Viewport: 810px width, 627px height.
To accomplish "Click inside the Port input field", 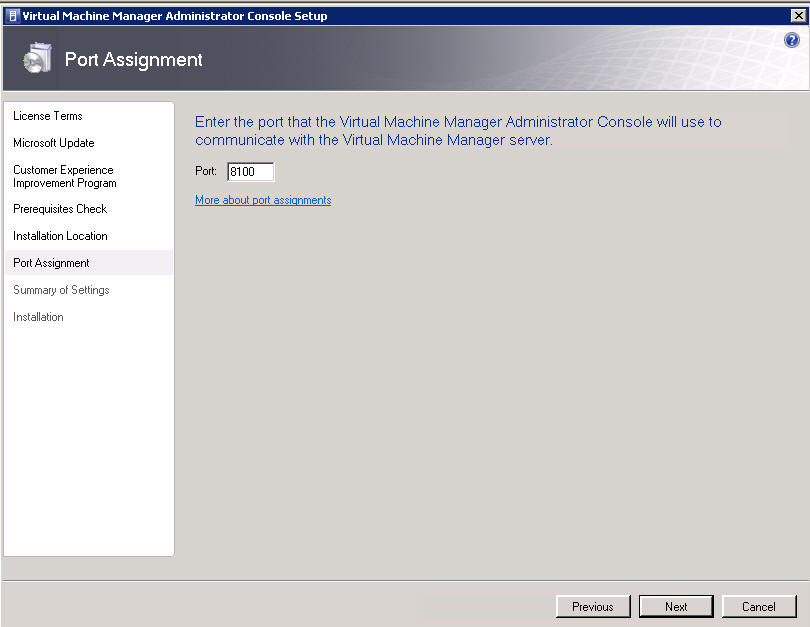I will point(251,171).
